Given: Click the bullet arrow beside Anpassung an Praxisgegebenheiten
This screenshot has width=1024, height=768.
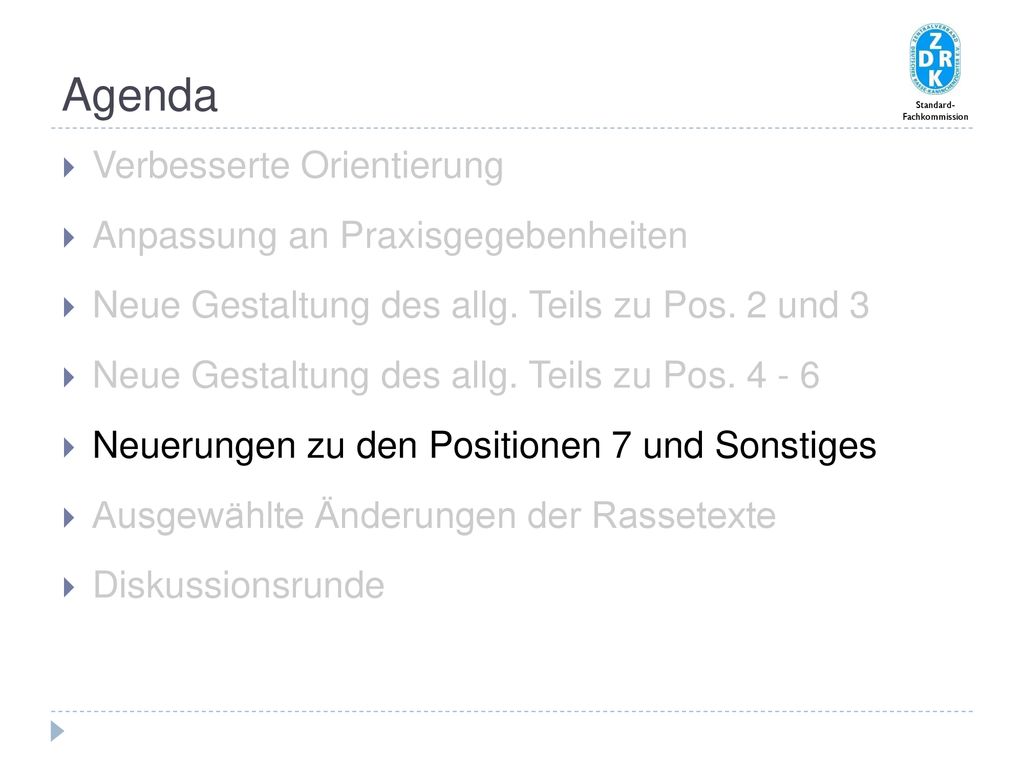Looking at the screenshot, I should [x=69, y=238].
